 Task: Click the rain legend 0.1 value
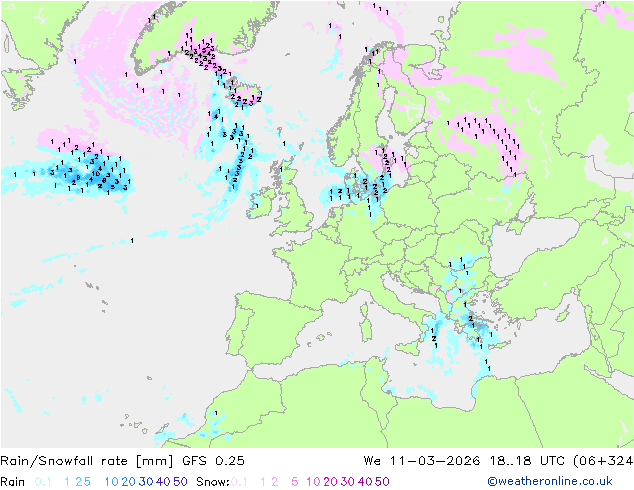point(43,482)
